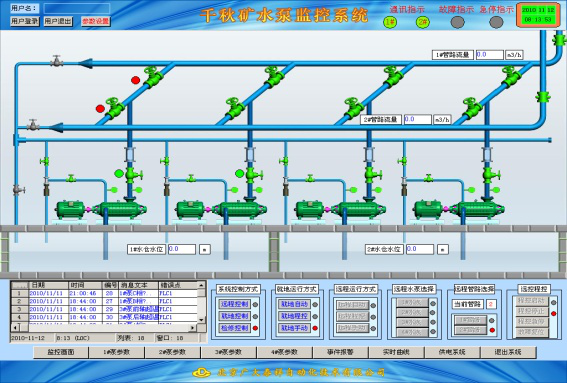
Task: Open the 1#泵参数 tab
Action: tap(117, 352)
